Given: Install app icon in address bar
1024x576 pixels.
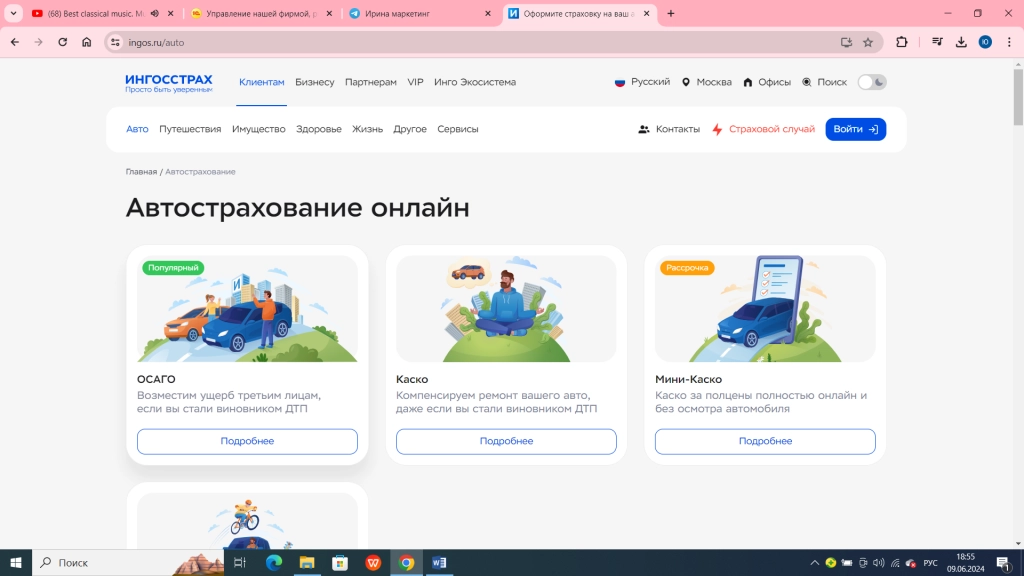Looking at the screenshot, I should 846,42.
